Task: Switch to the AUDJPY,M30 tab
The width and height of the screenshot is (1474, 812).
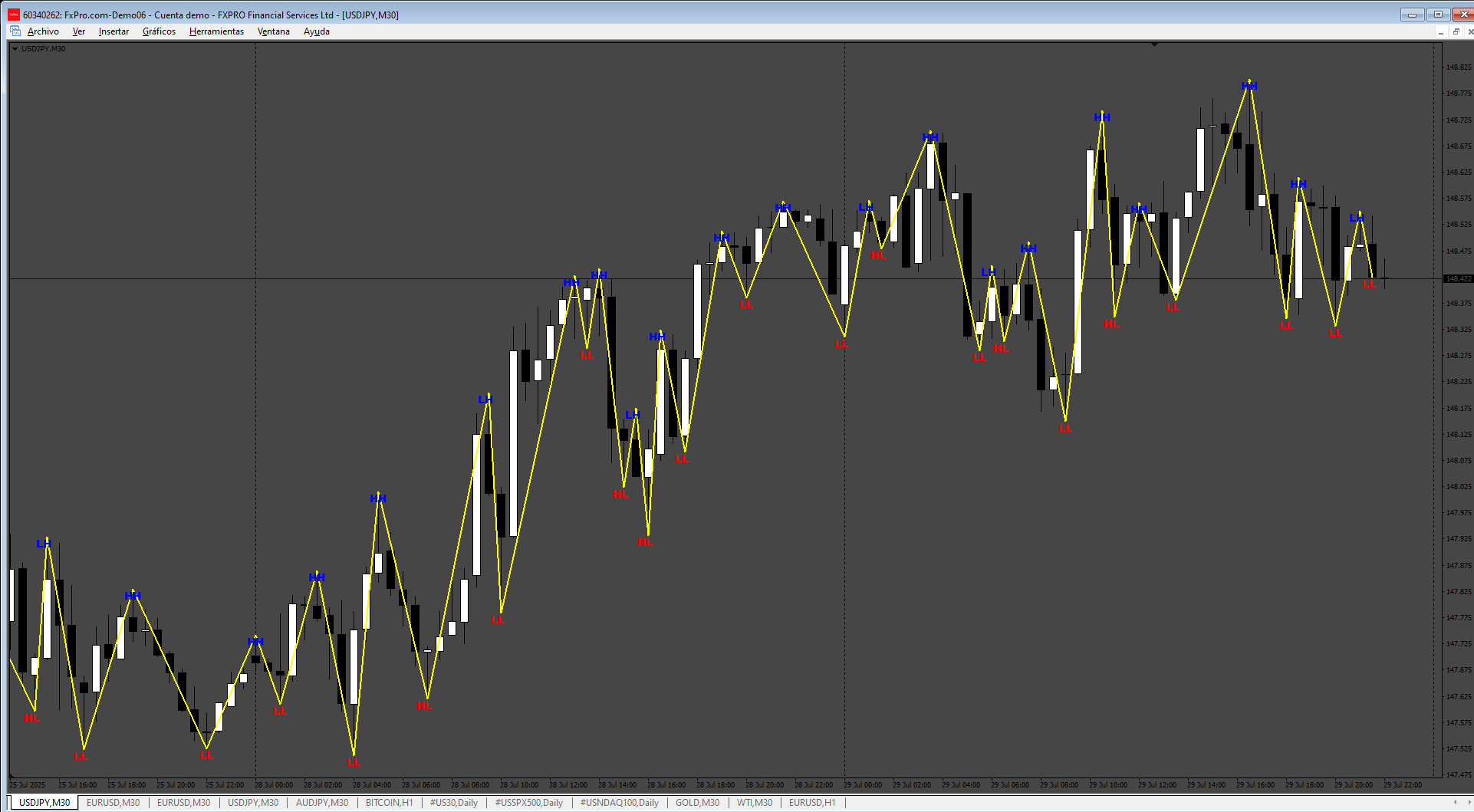Action: 322,803
